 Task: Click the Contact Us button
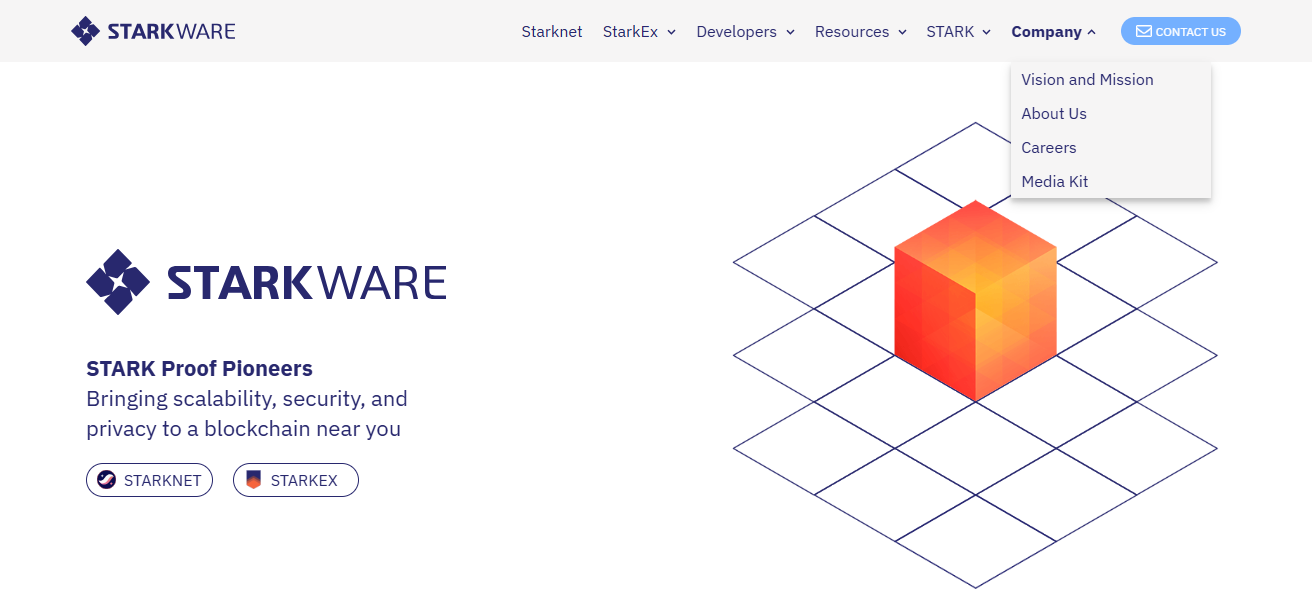click(x=1181, y=31)
